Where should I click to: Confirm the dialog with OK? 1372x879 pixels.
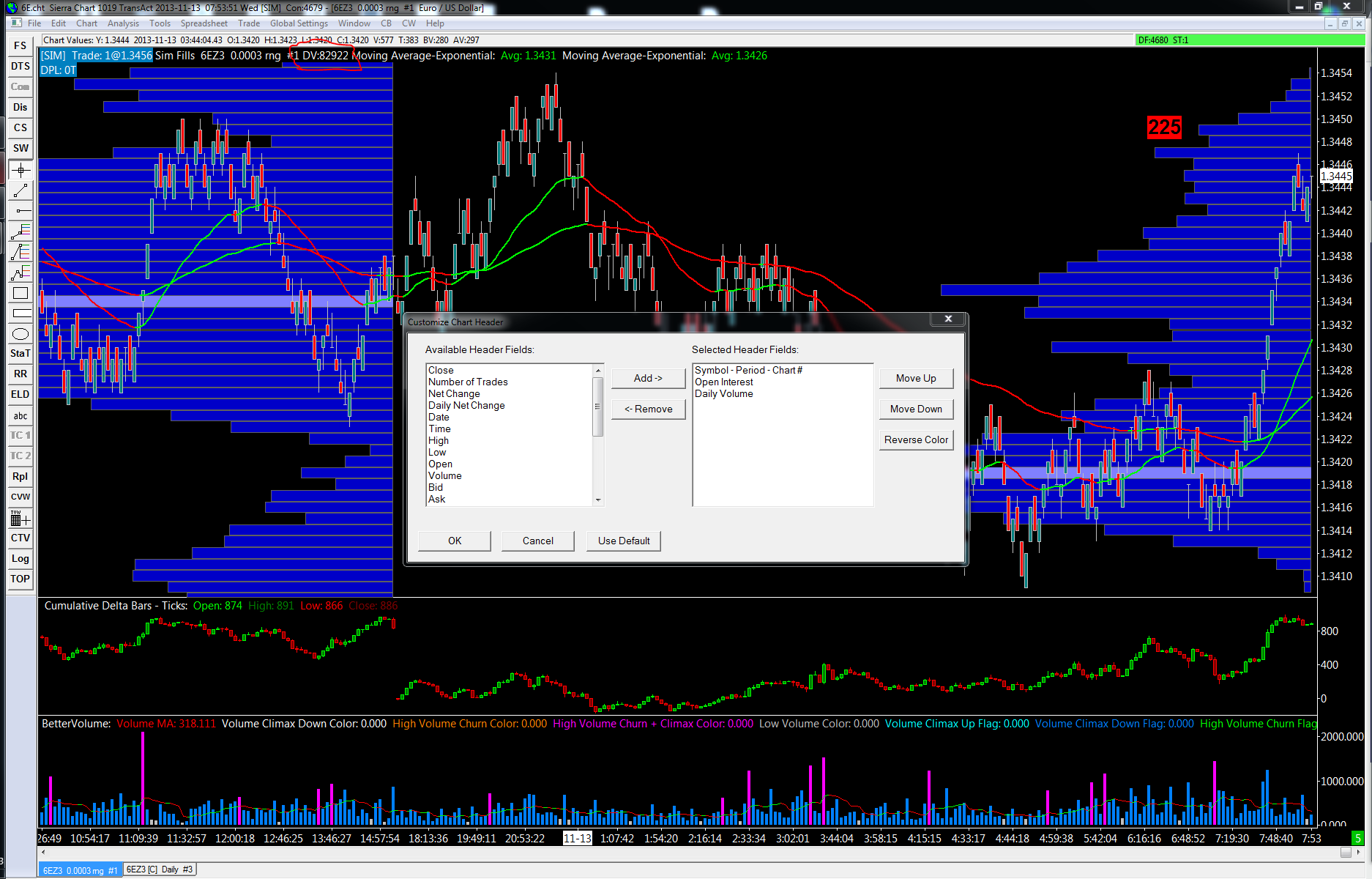point(455,541)
